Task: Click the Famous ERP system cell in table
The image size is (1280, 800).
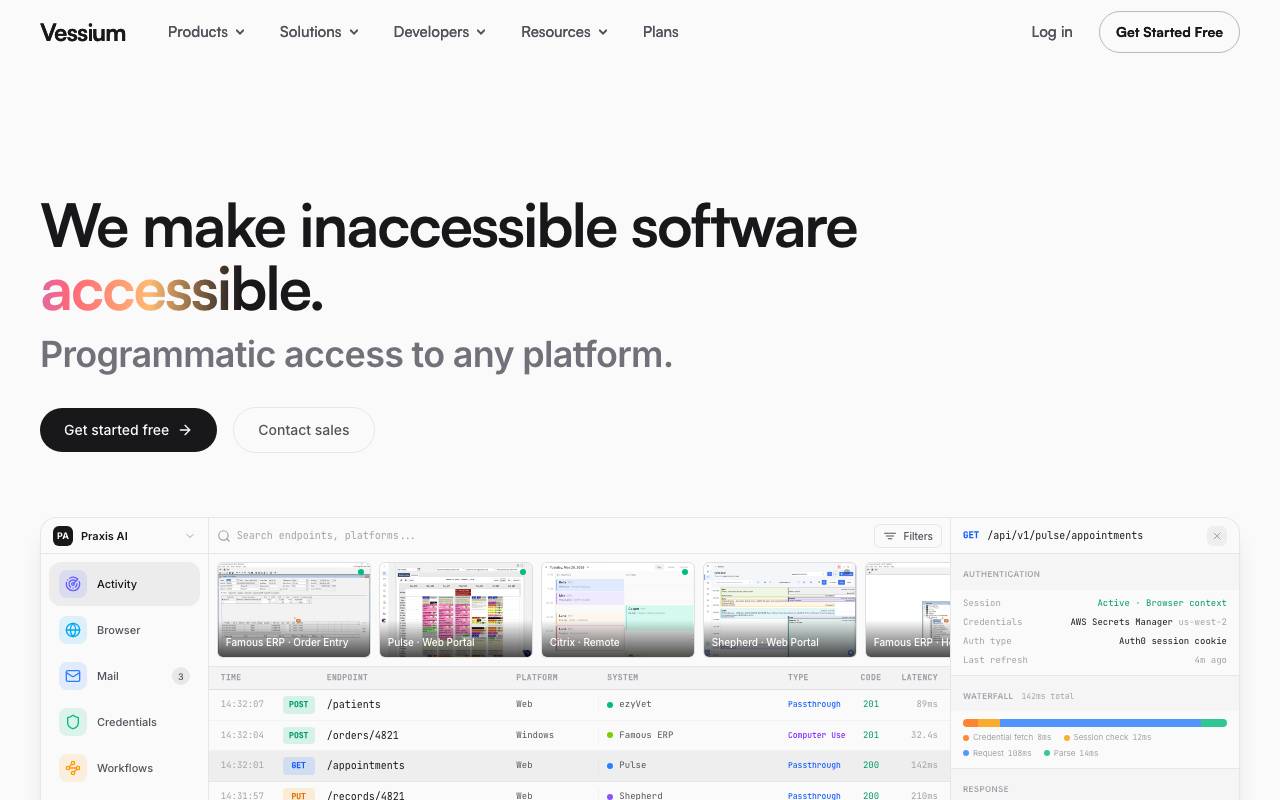Action: coord(641,735)
